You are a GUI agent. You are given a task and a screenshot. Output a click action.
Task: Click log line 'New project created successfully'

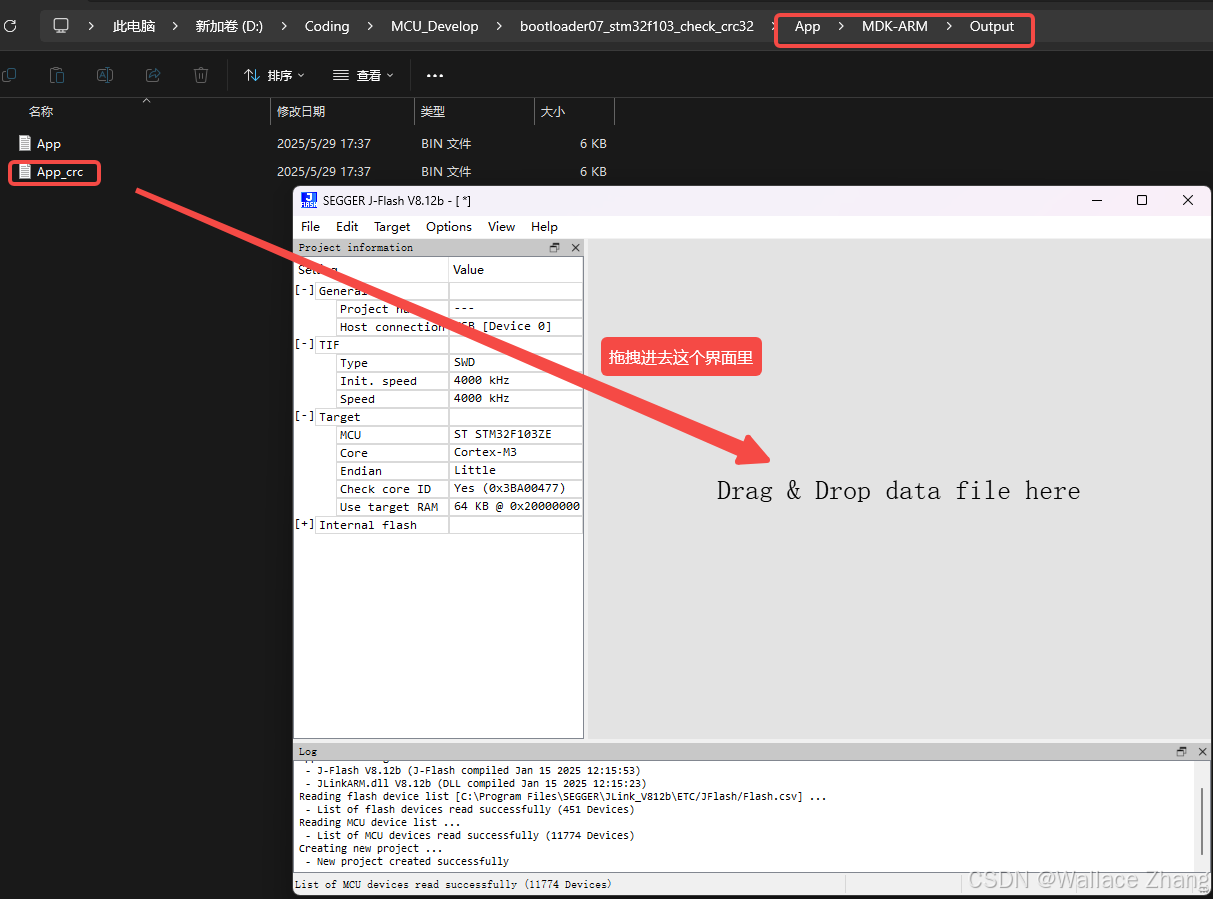[x=412, y=861]
